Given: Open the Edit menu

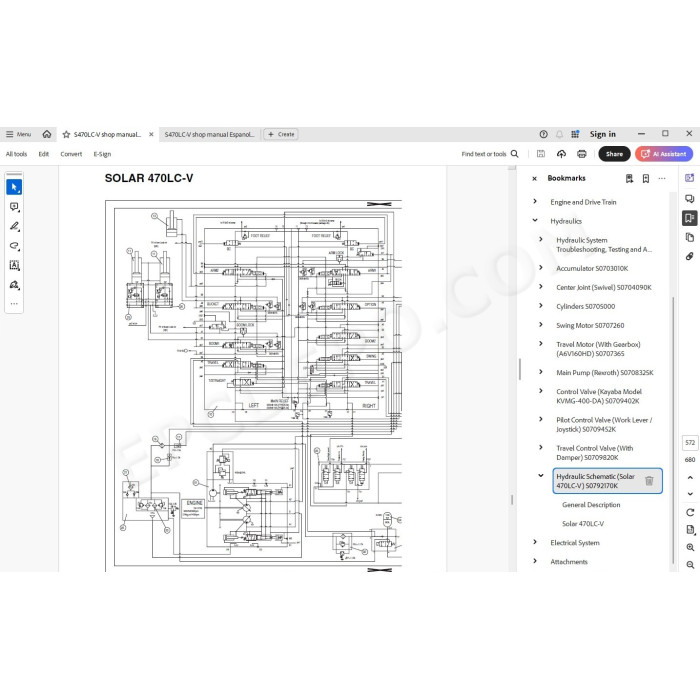Looking at the screenshot, I should coord(44,154).
